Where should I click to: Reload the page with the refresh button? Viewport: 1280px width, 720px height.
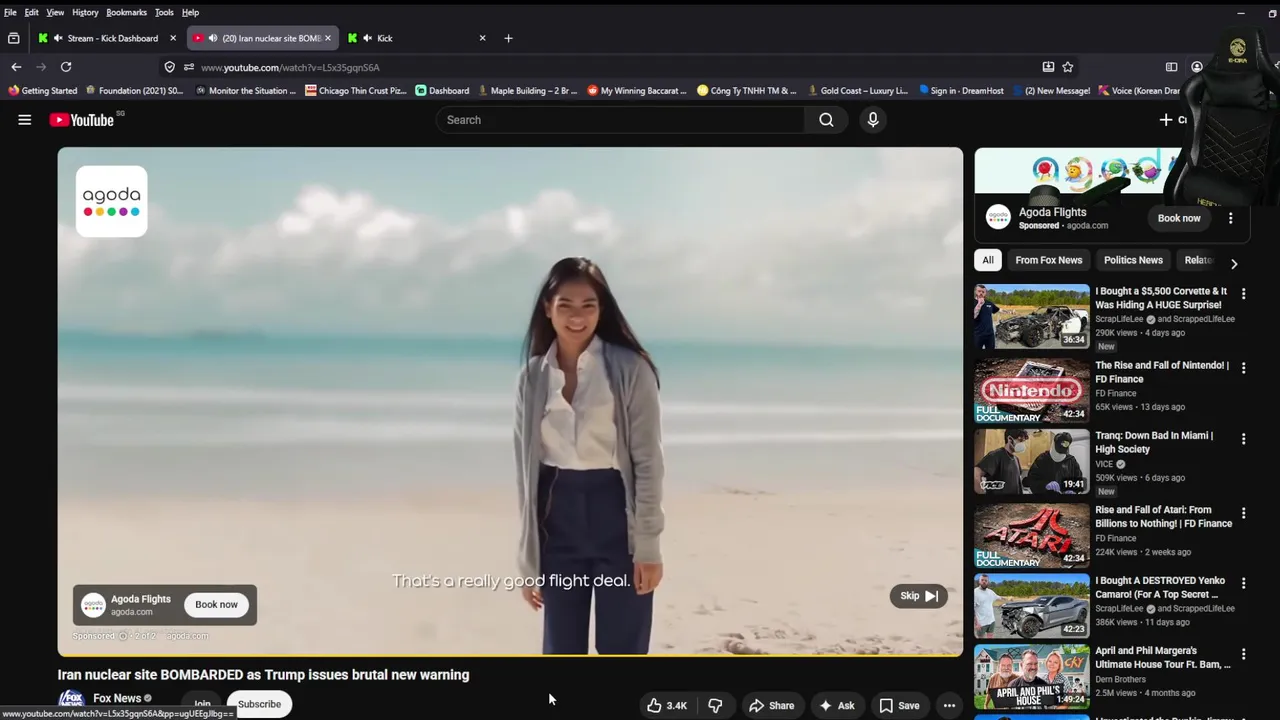(x=66, y=67)
